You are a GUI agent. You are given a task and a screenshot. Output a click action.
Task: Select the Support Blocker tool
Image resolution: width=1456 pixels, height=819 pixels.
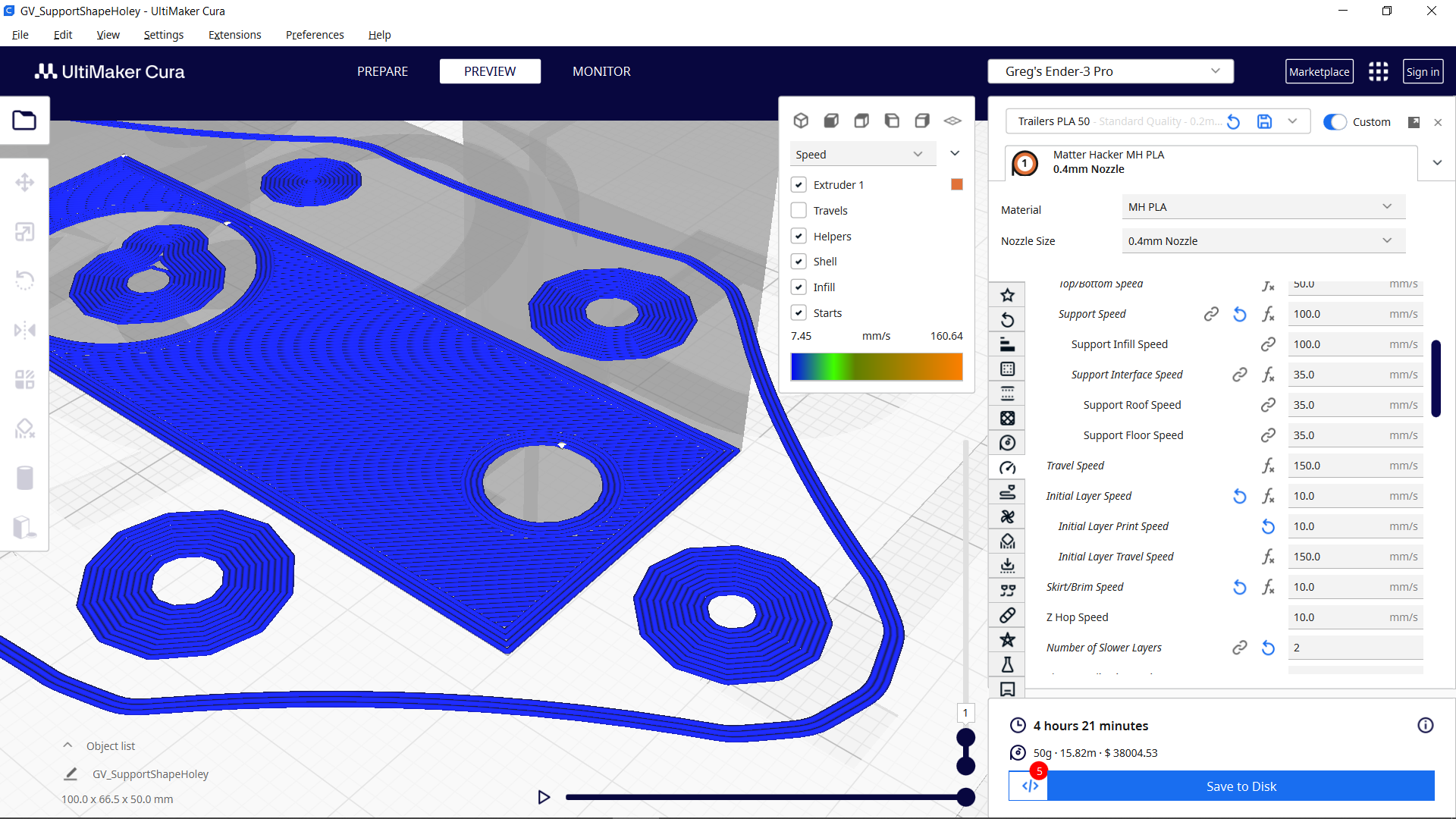(24, 428)
